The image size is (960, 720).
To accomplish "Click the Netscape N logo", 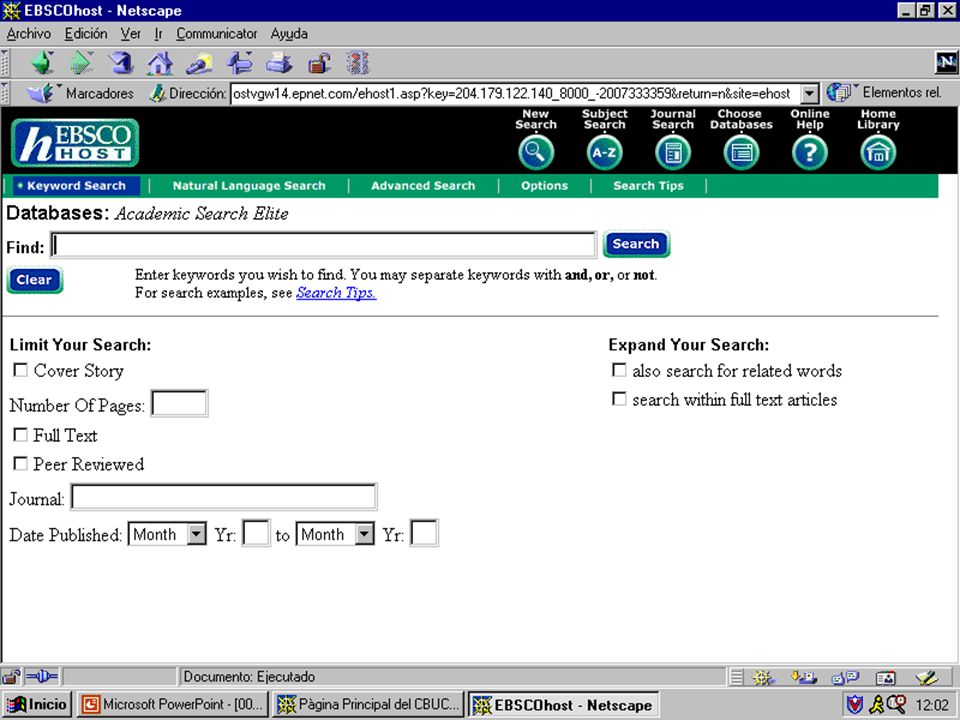I will (x=946, y=61).
